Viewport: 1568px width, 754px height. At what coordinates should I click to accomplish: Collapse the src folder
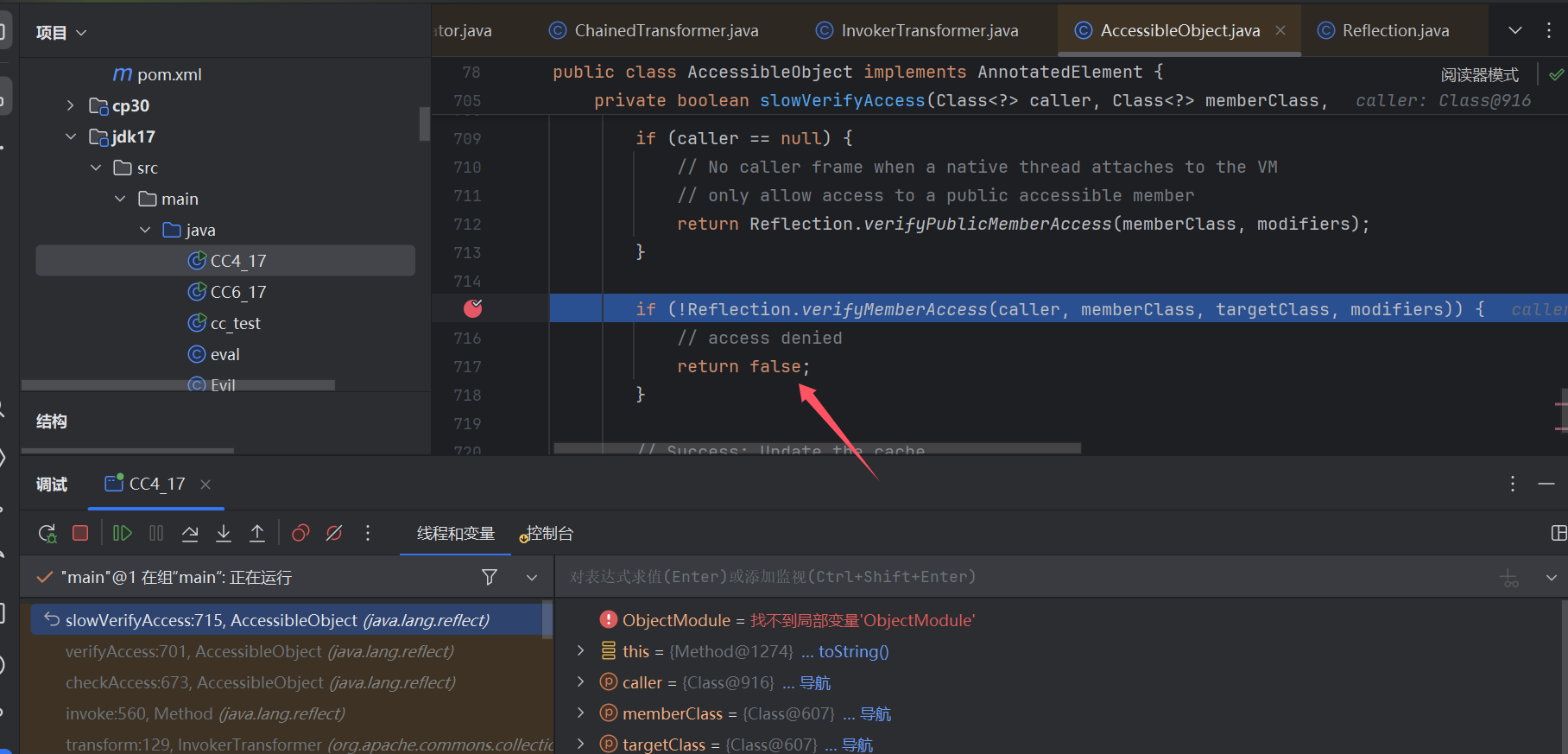pyautogui.click(x=96, y=168)
